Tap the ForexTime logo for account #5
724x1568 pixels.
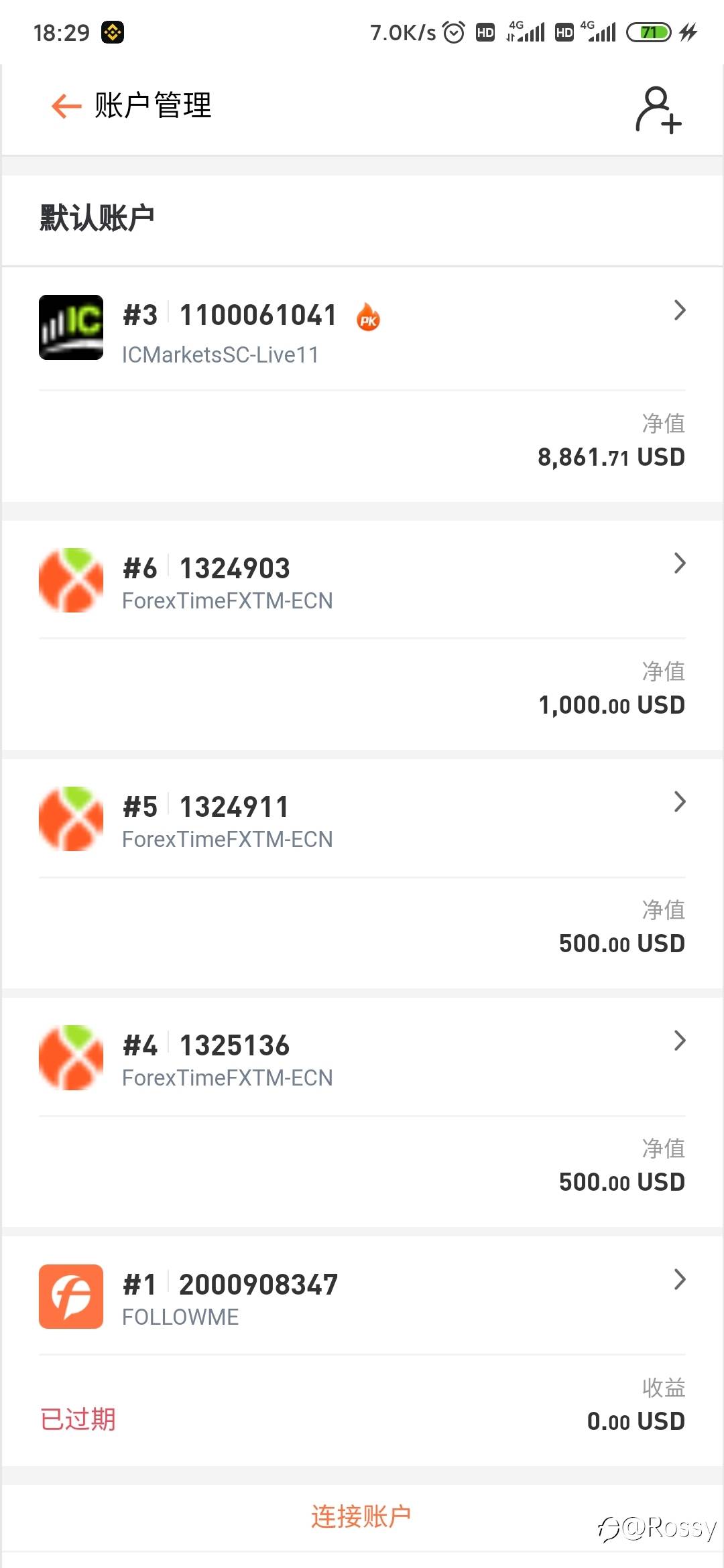click(x=71, y=819)
